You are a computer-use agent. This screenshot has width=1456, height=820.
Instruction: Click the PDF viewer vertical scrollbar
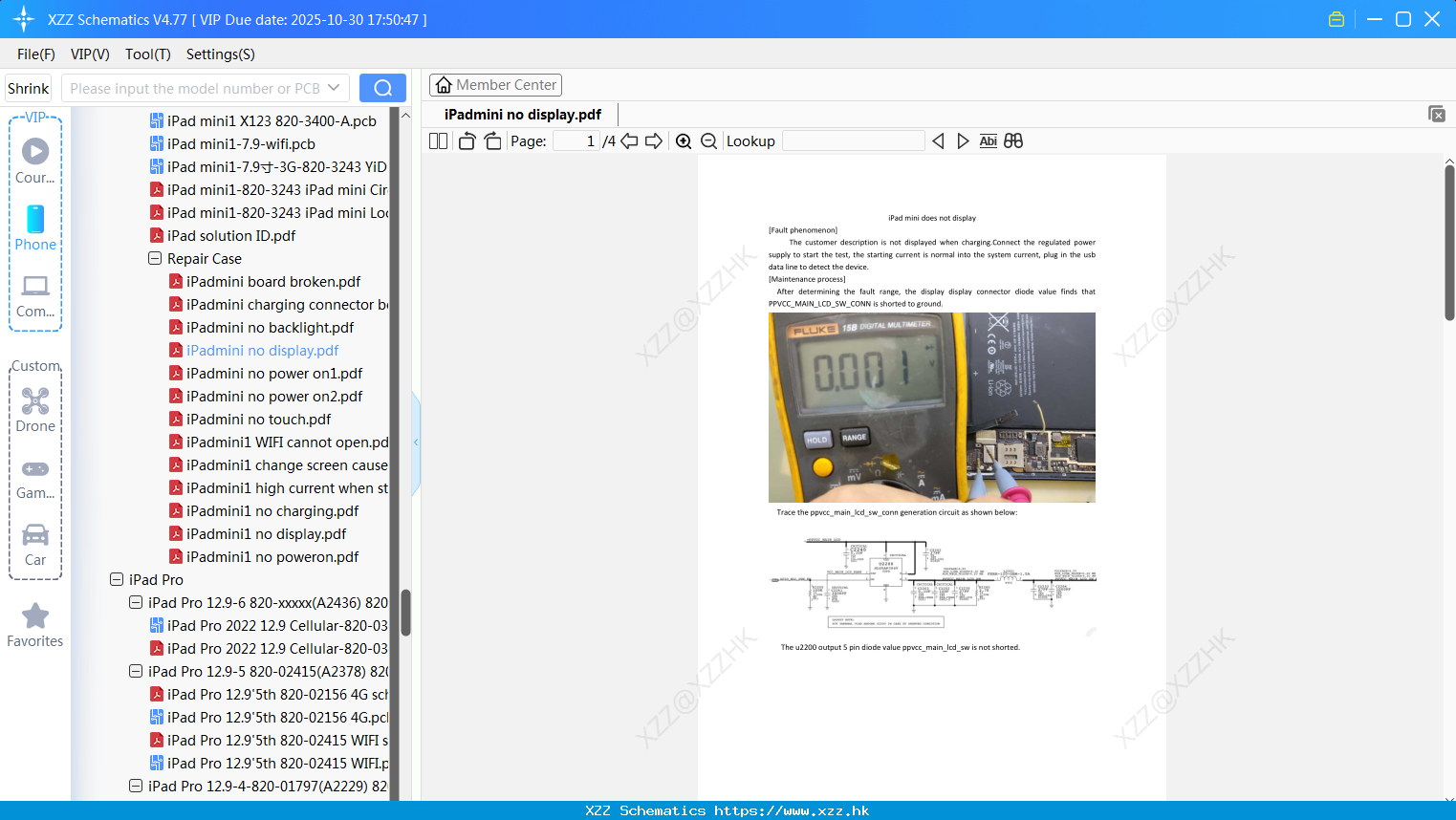(1449, 243)
